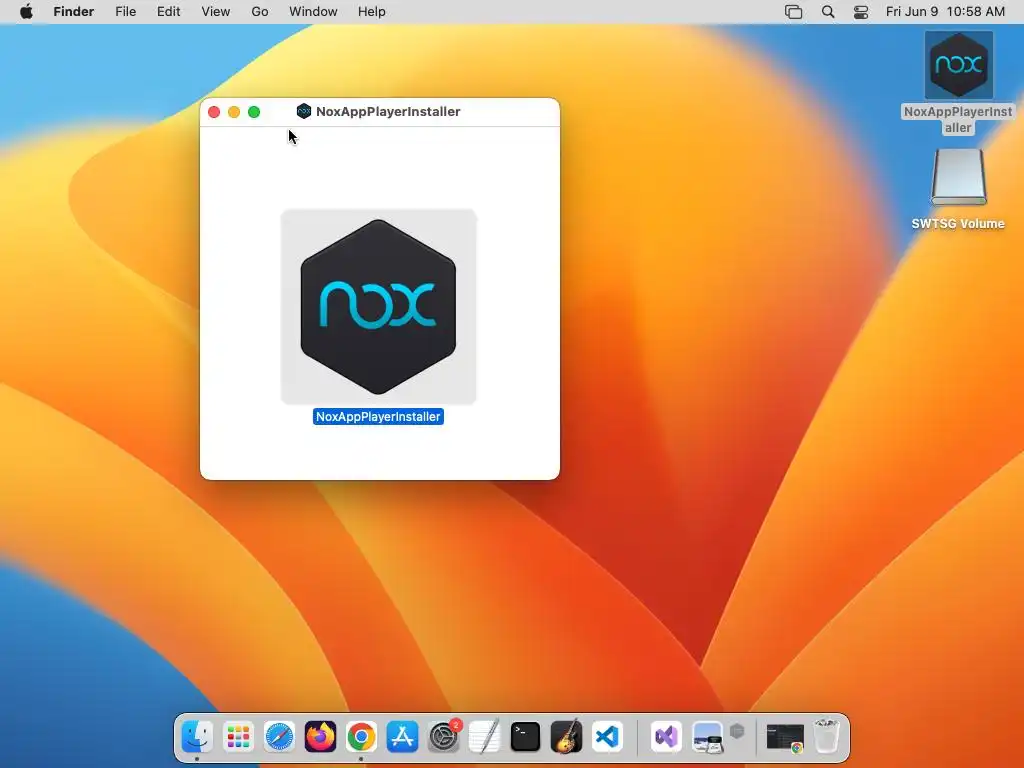Launch Firefox from the Dock

(x=320, y=737)
